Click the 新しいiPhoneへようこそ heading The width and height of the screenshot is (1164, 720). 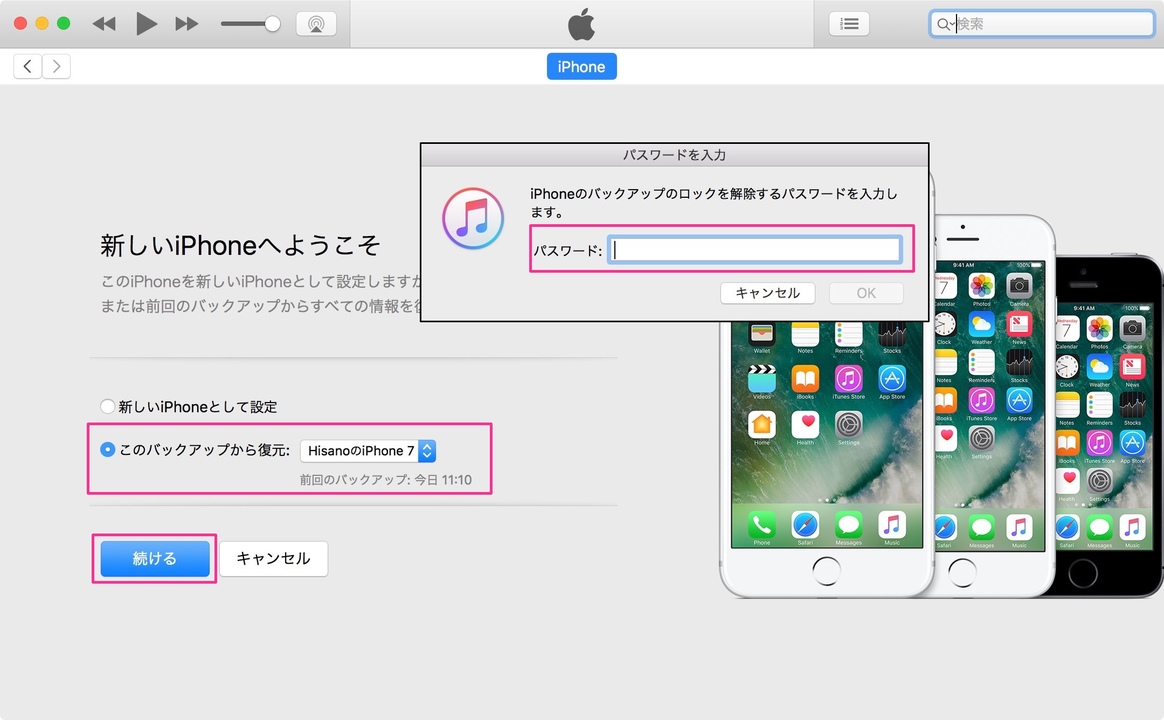240,245
